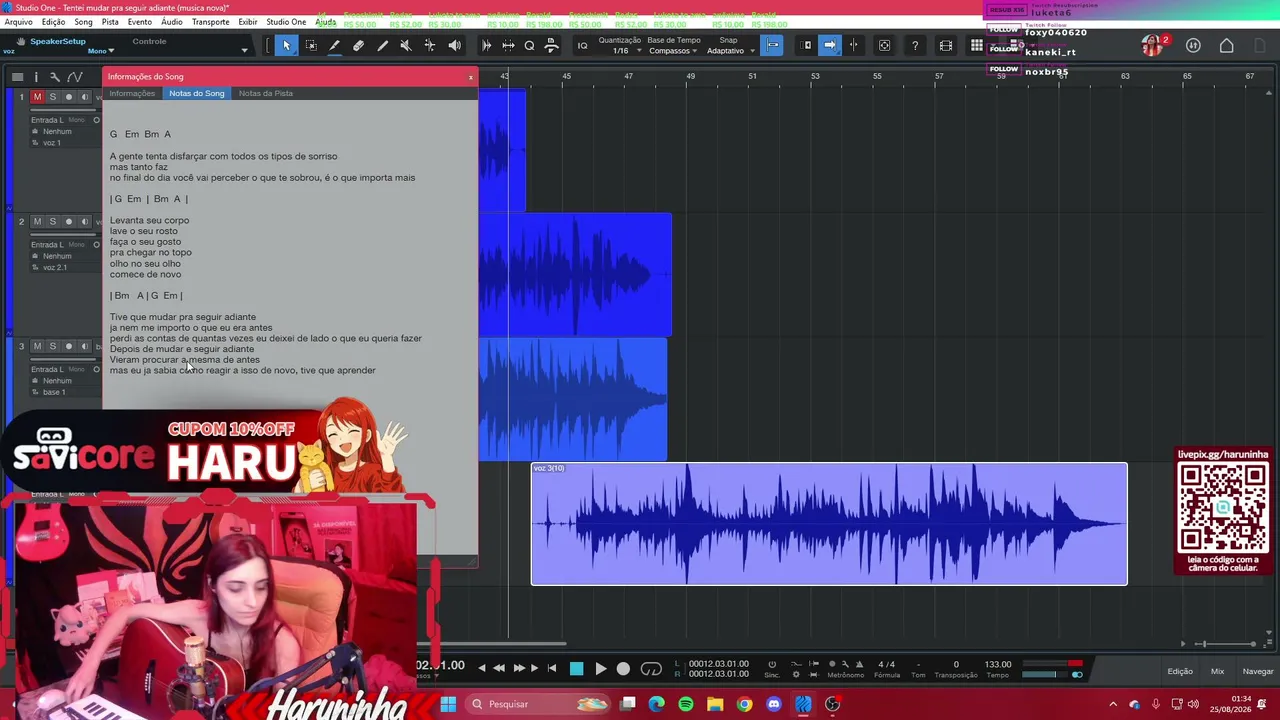Toggle Solo on track 1
Screen dimensions: 1280x720
pyautogui.click(x=53, y=97)
